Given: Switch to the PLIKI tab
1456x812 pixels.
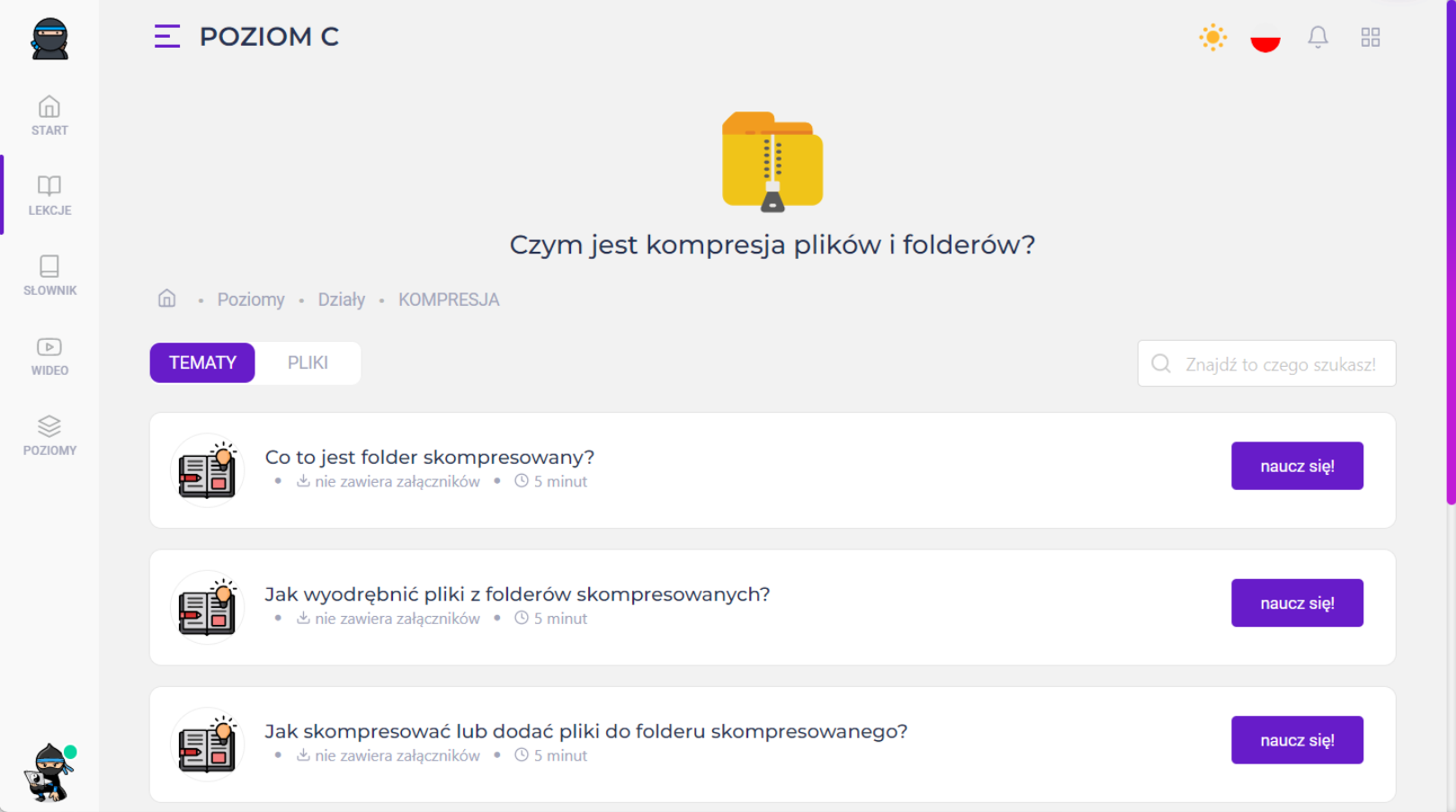Looking at the screenshot, I should point(308,362).
